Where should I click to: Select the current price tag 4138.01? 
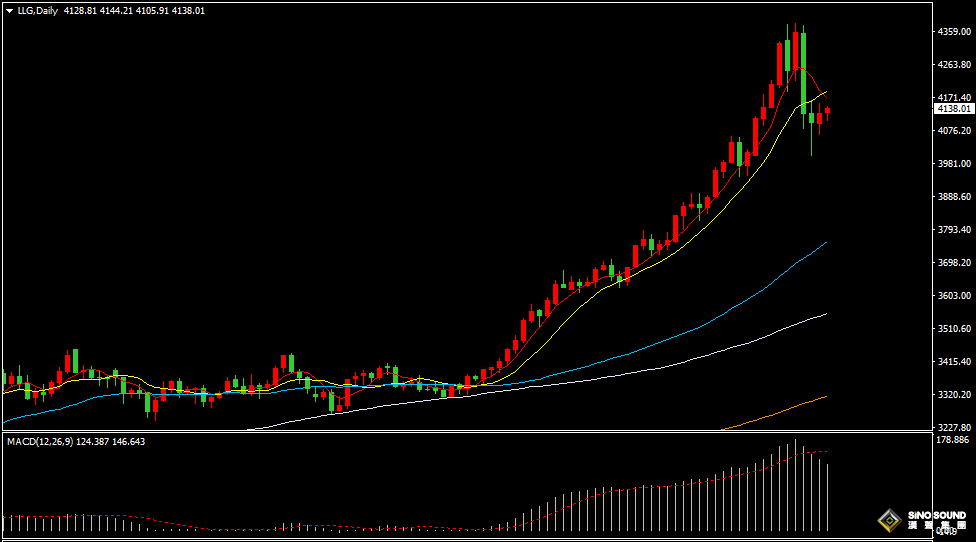[x=953, y=108]
